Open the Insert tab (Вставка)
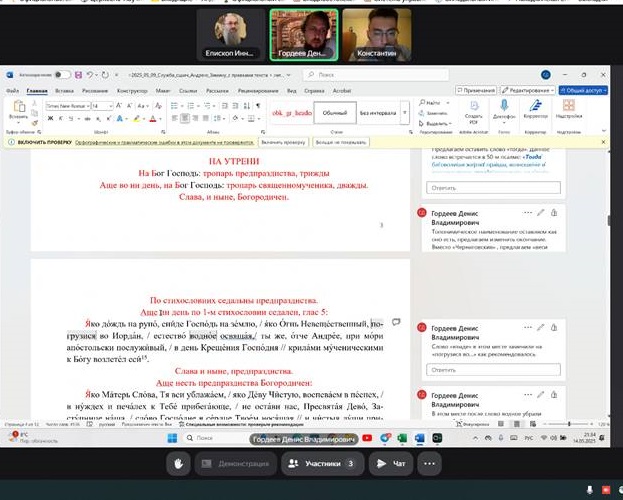The height and width of the screenshot is (500, 623). click(65, 90)
